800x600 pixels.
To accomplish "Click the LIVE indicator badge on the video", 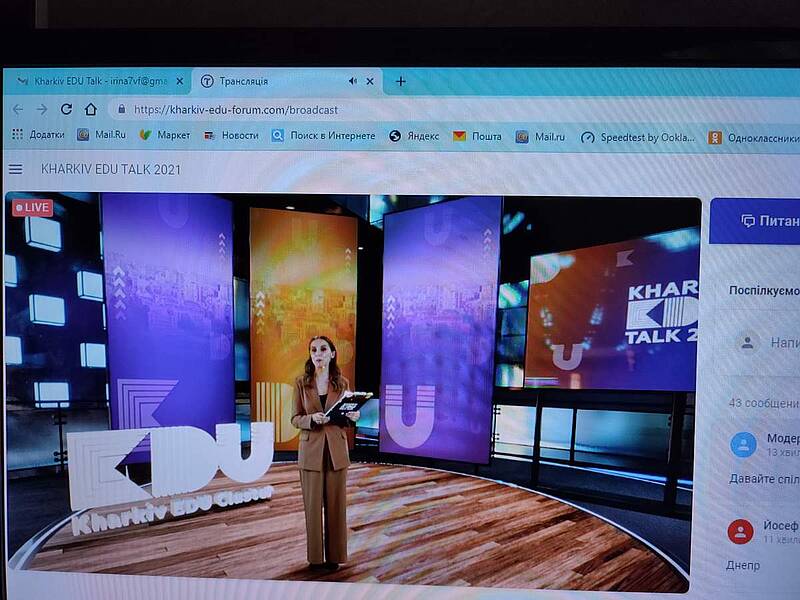I will pos(33,208).
